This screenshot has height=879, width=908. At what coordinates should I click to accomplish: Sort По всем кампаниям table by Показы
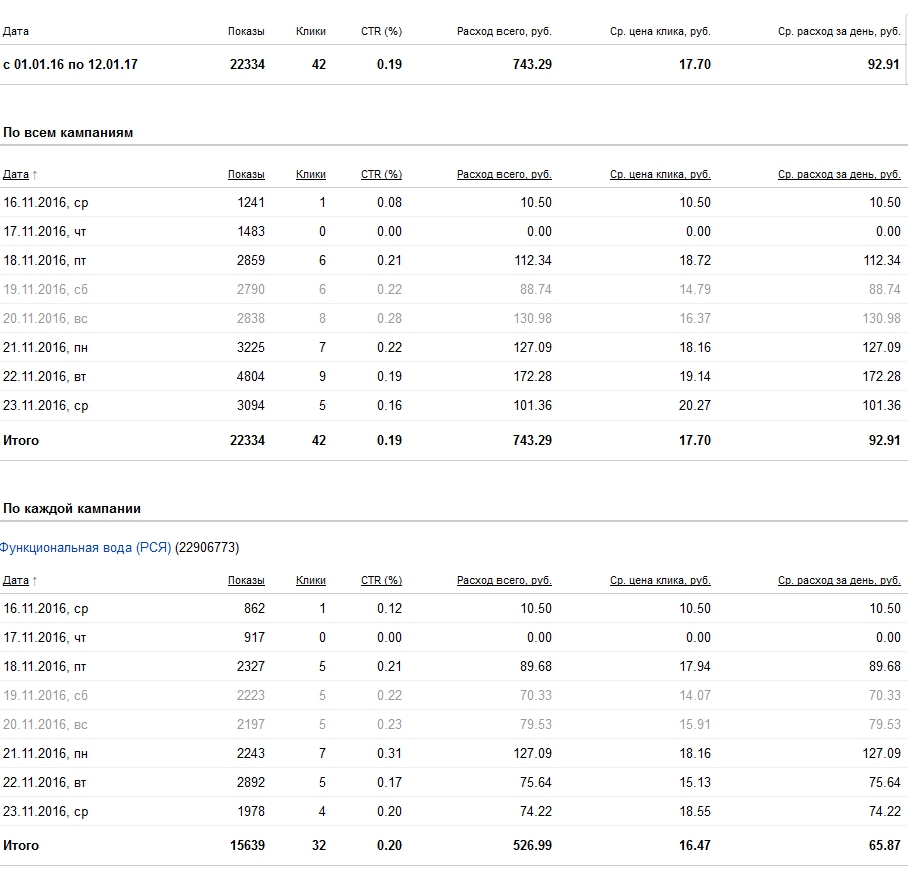pos(246,175)
